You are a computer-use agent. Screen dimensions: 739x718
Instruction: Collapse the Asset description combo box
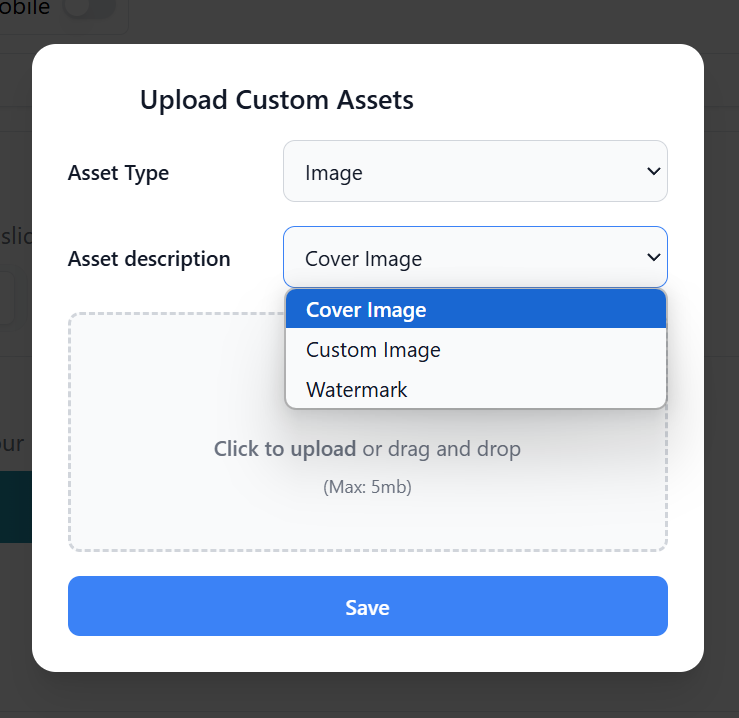(475, 257)
